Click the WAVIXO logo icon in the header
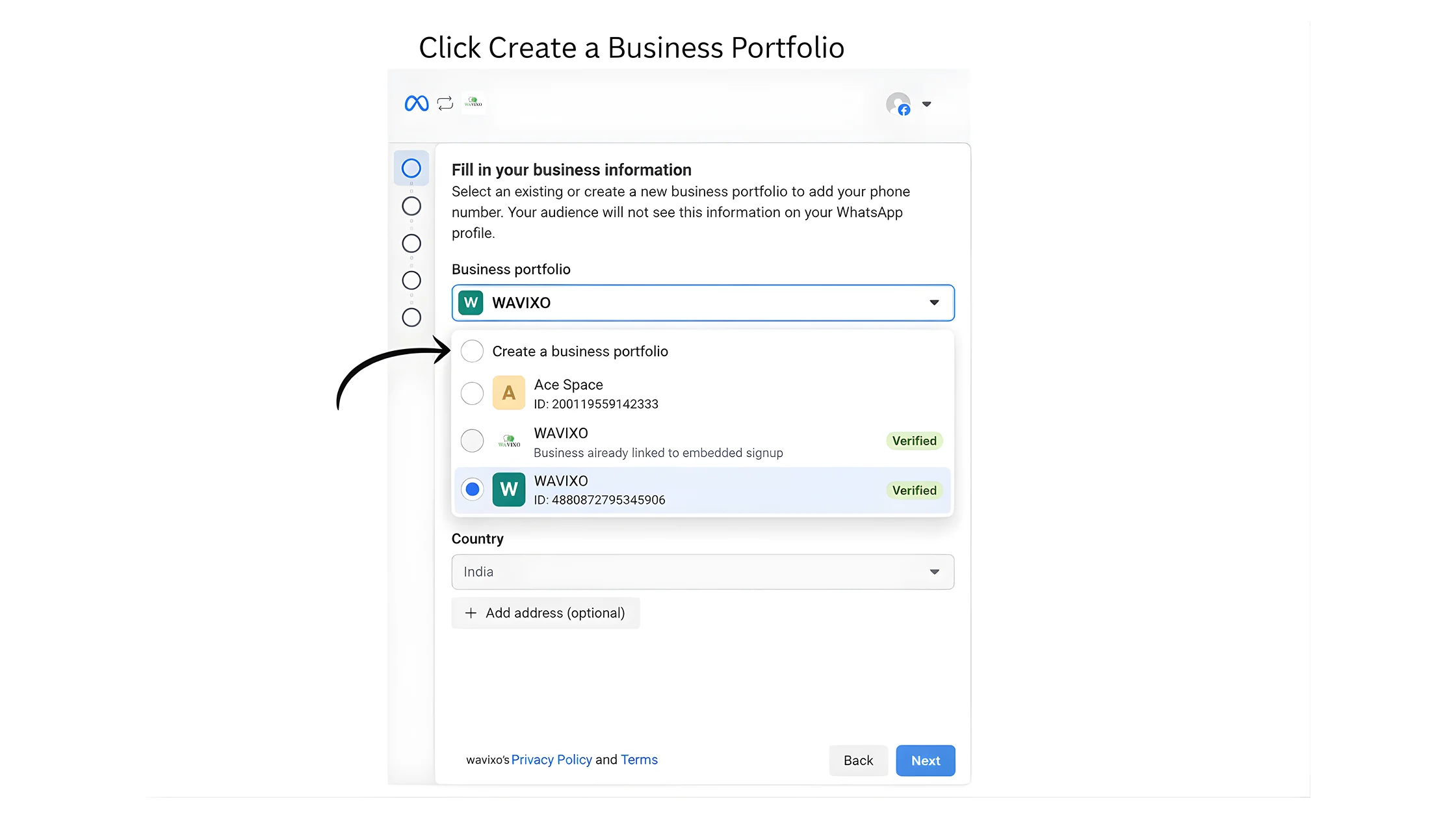Screen dimensions: 1456x819 (474, 103)
